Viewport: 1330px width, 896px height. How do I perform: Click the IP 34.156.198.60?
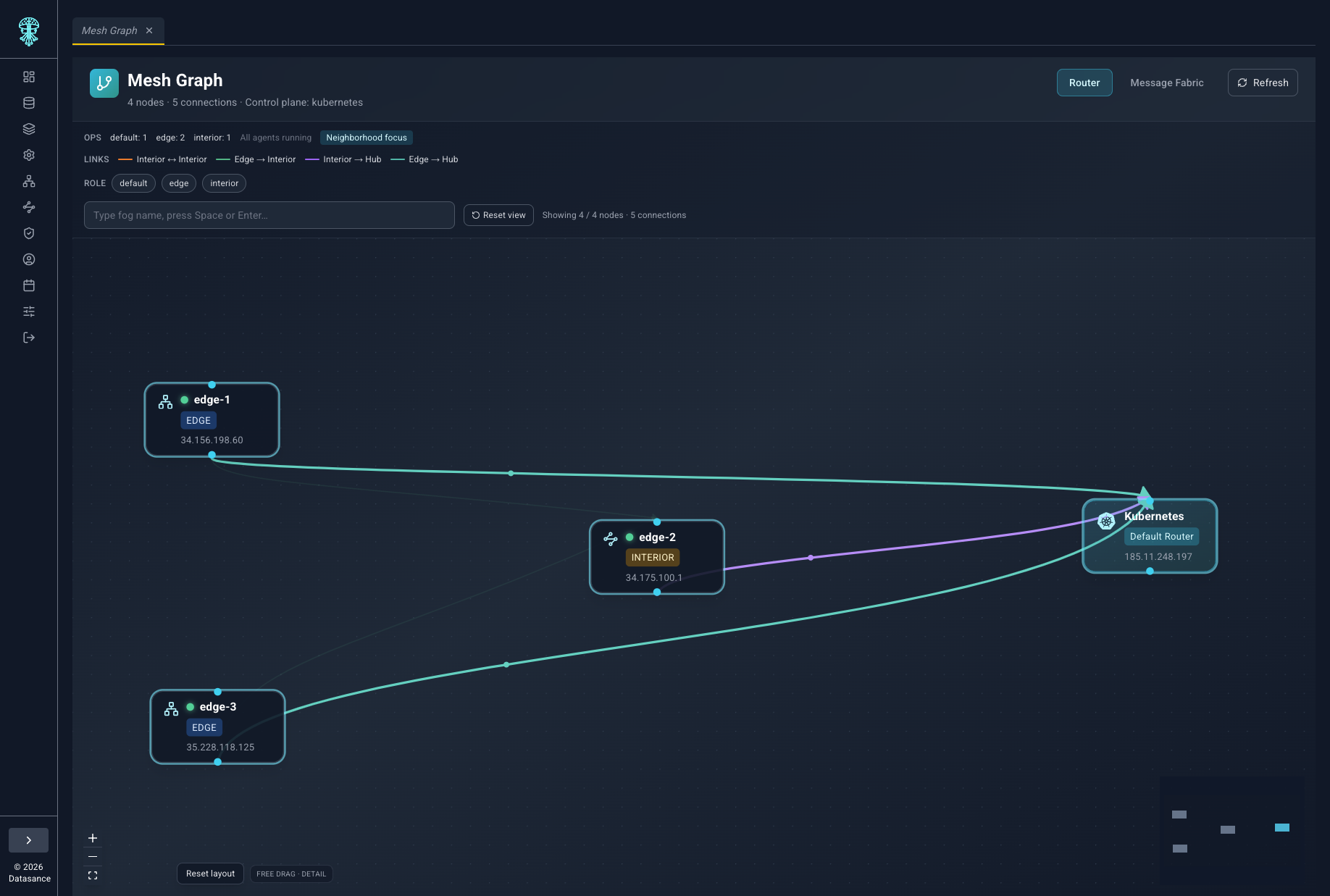(x=212, y=440)
